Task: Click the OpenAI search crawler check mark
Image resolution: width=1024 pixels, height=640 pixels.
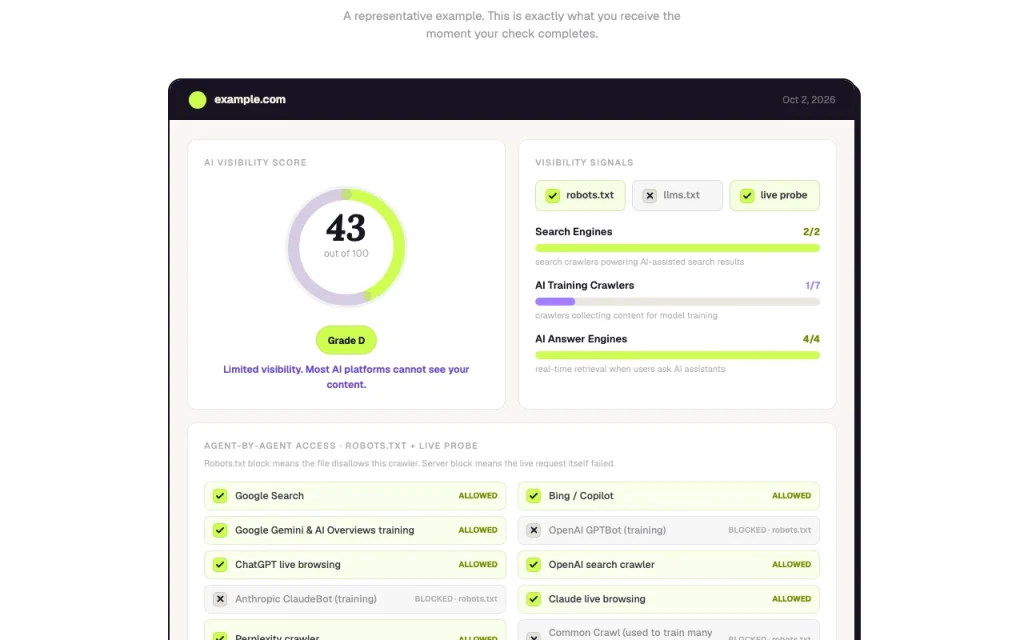Action: [x=534, y=564]
